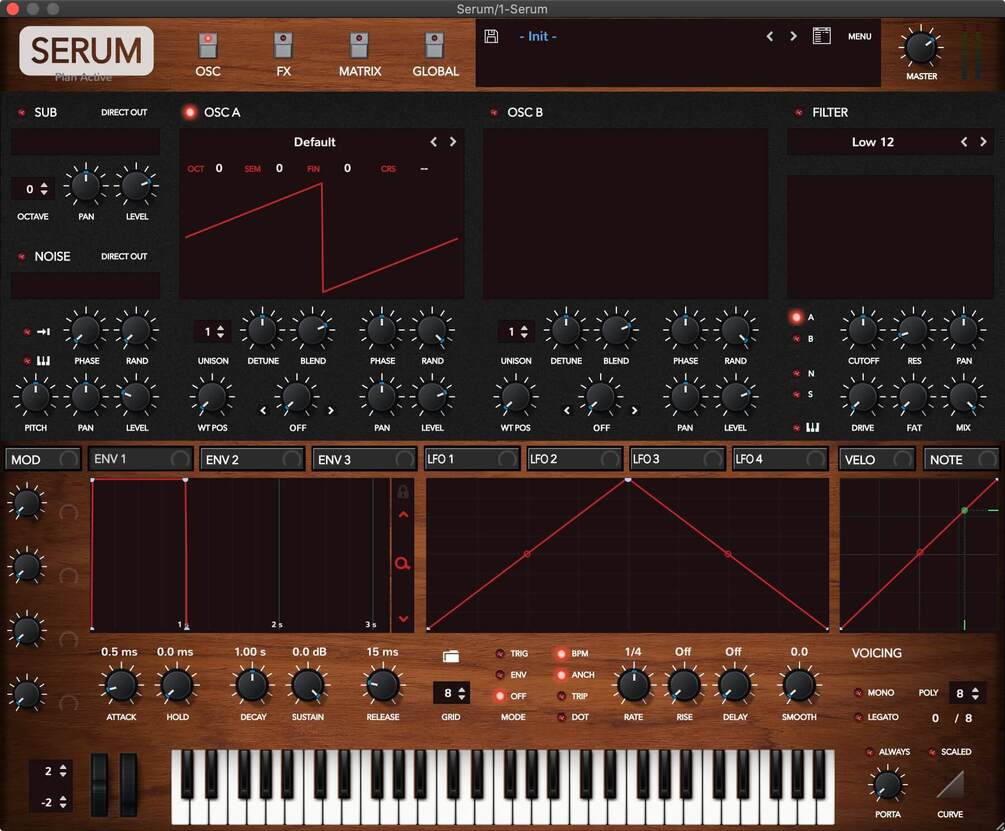Enable LEGATO mode

pyautogui.click(x=858, y=717)
